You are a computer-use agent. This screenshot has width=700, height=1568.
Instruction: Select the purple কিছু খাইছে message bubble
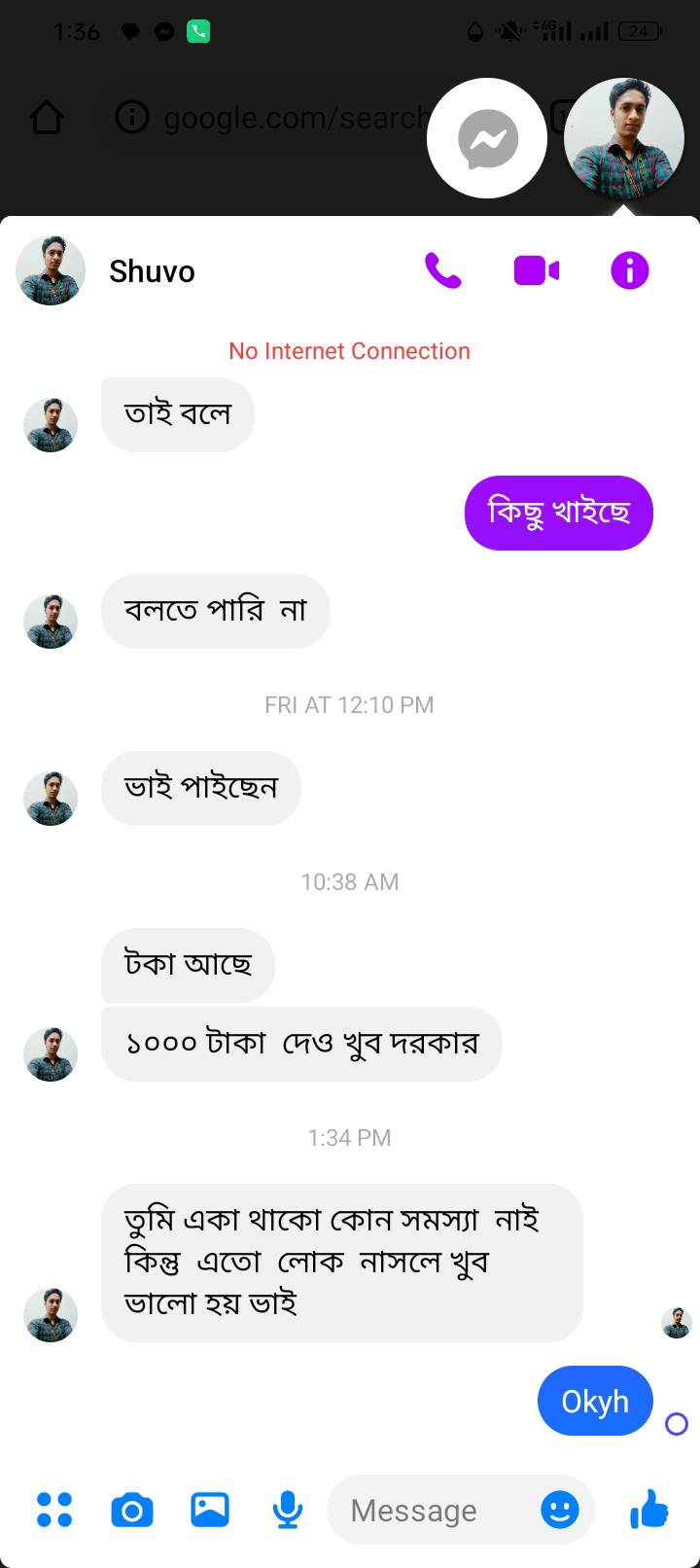(559, 513)
